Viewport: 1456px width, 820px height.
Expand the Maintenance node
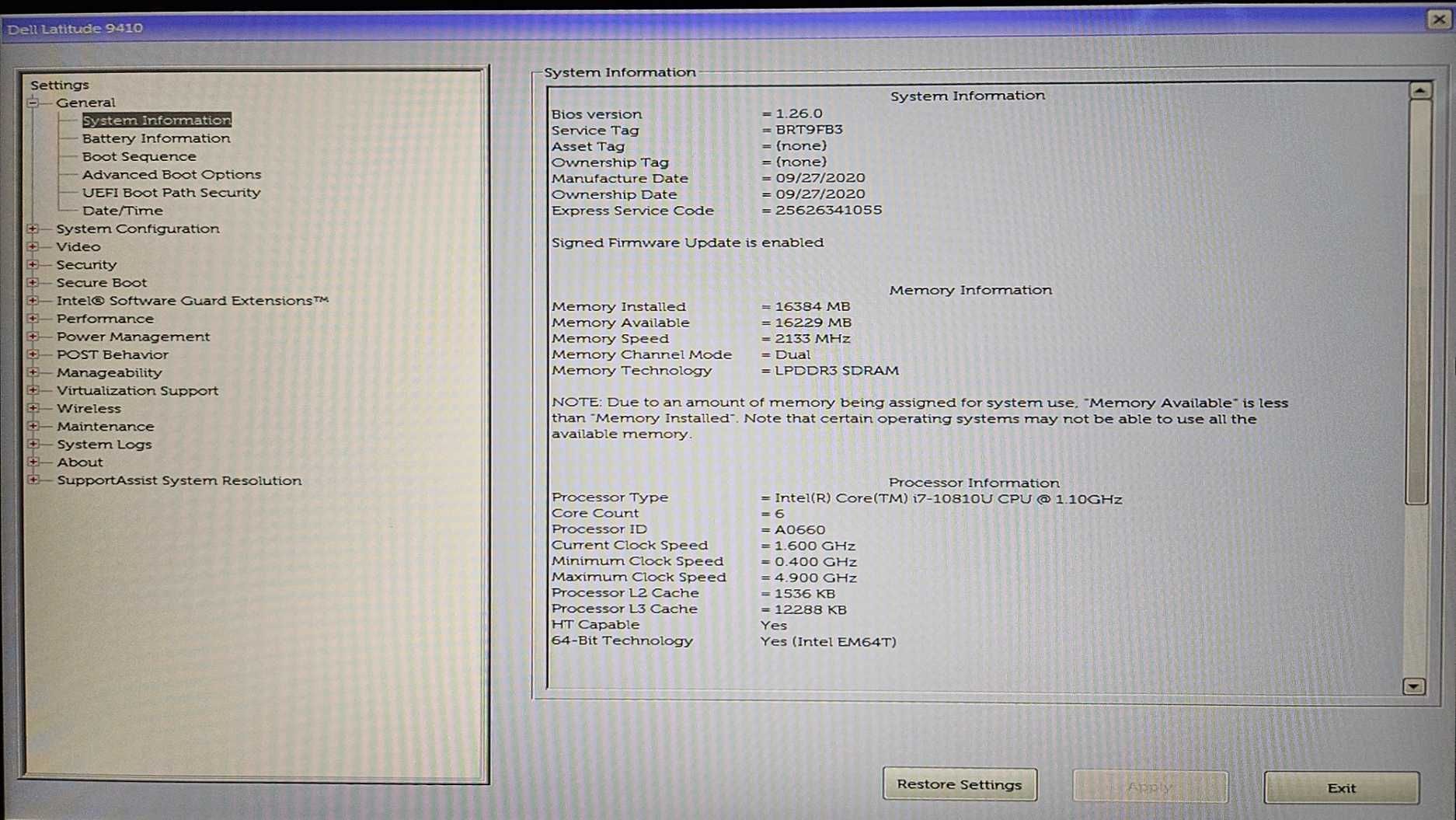click(x=33, y=426)
